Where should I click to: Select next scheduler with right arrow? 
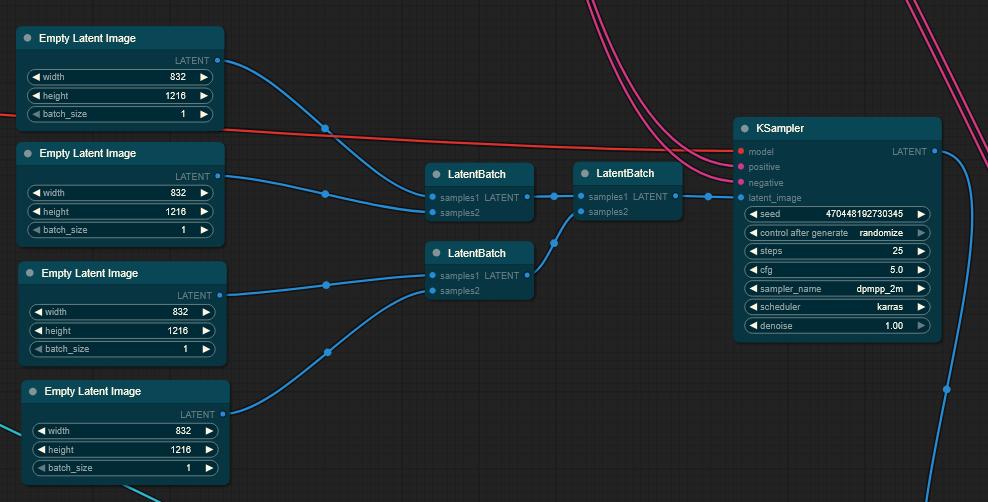(x=921, y=307)
